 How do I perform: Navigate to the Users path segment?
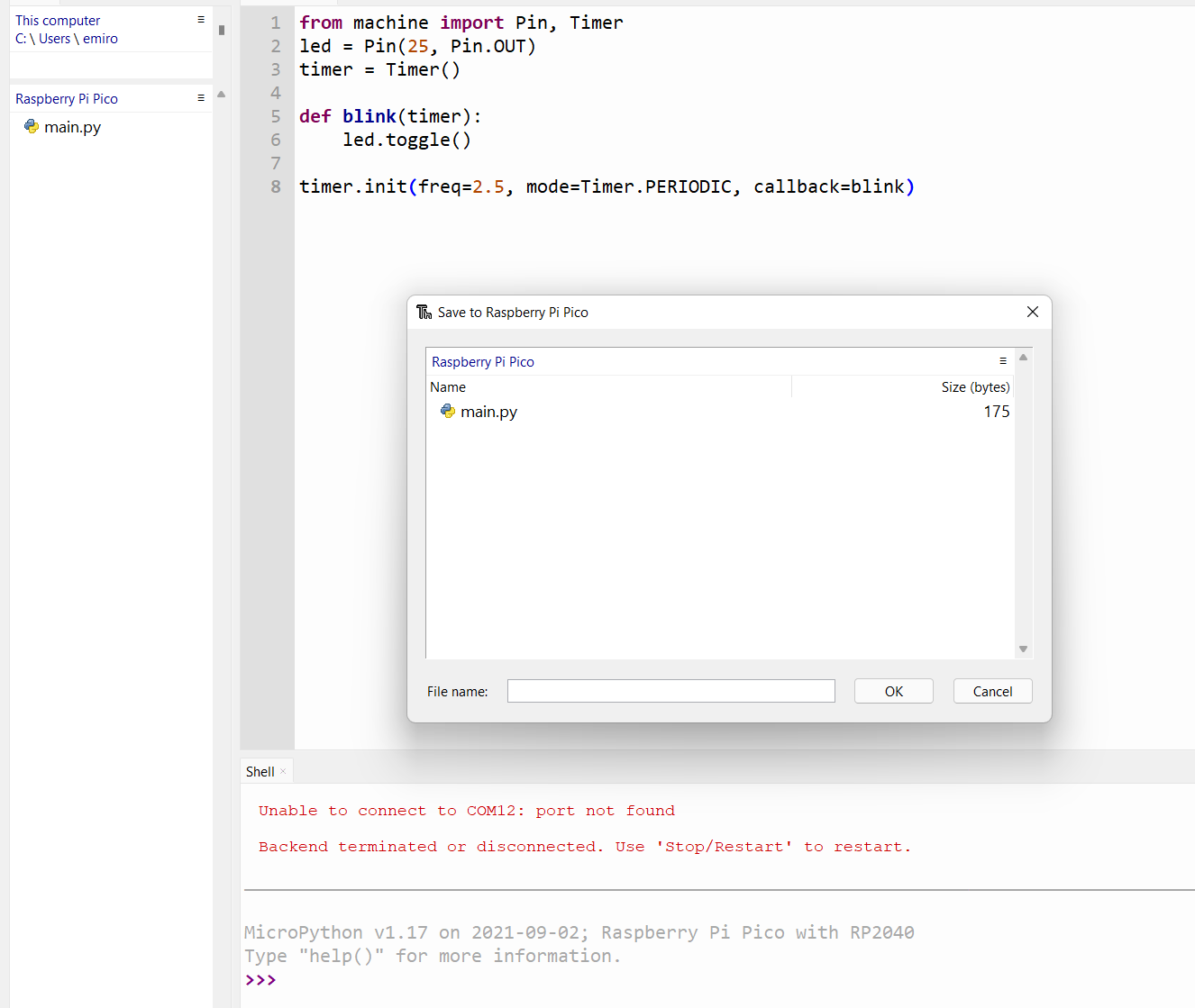[x=54, y=39]
